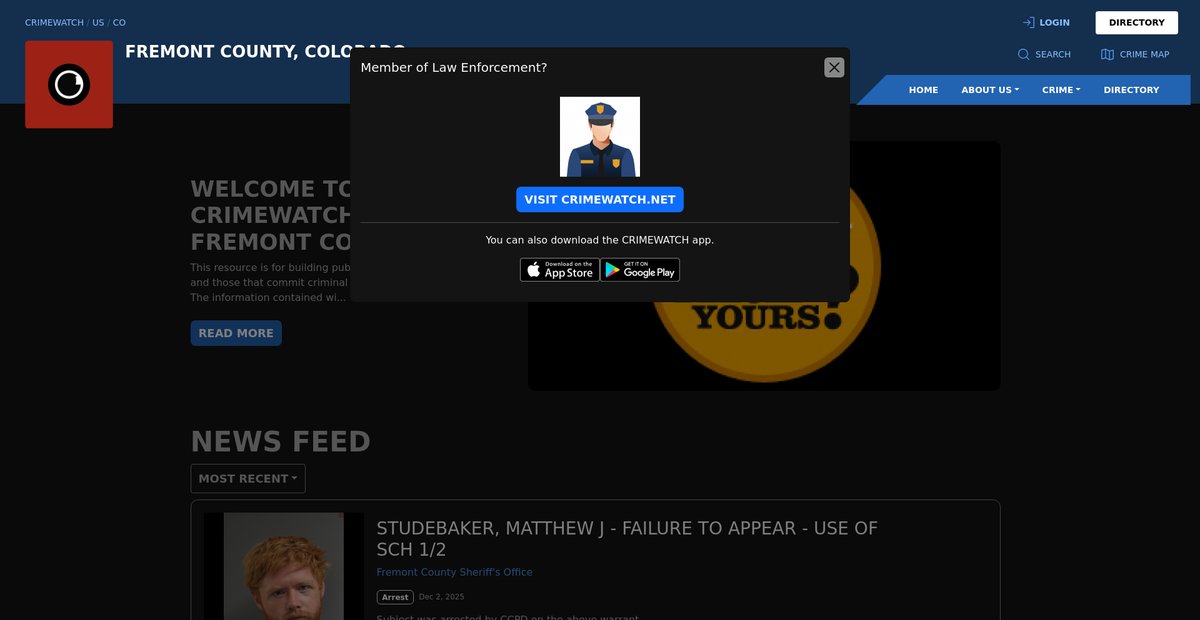The height and width of the screenshot is (620, 1200).
Task: Open DIRECTORY in the blue nav bar
Action: coord(1131,90)
